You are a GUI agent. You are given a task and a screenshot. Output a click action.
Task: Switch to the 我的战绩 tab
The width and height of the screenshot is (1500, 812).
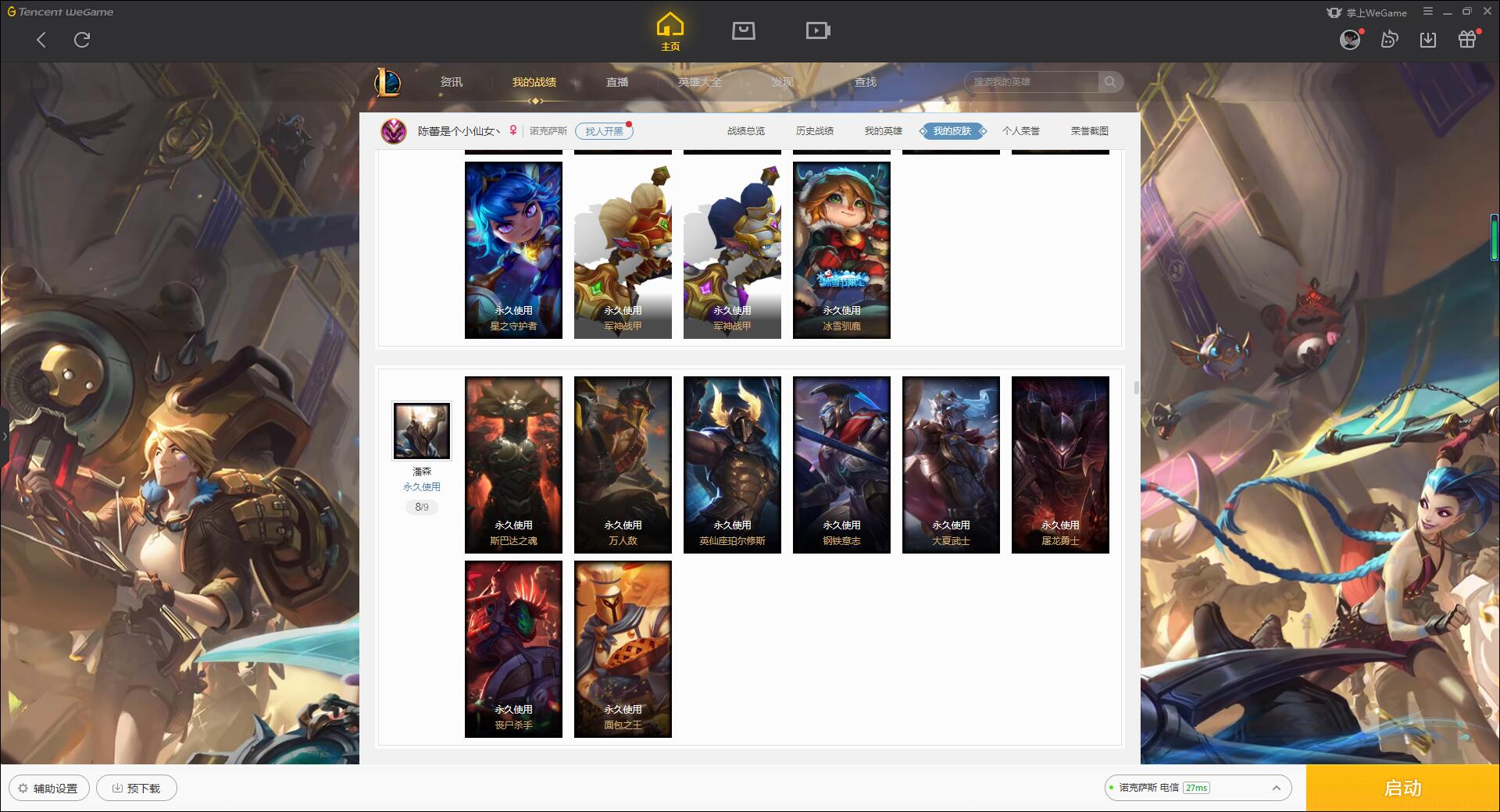pos(534,82)
